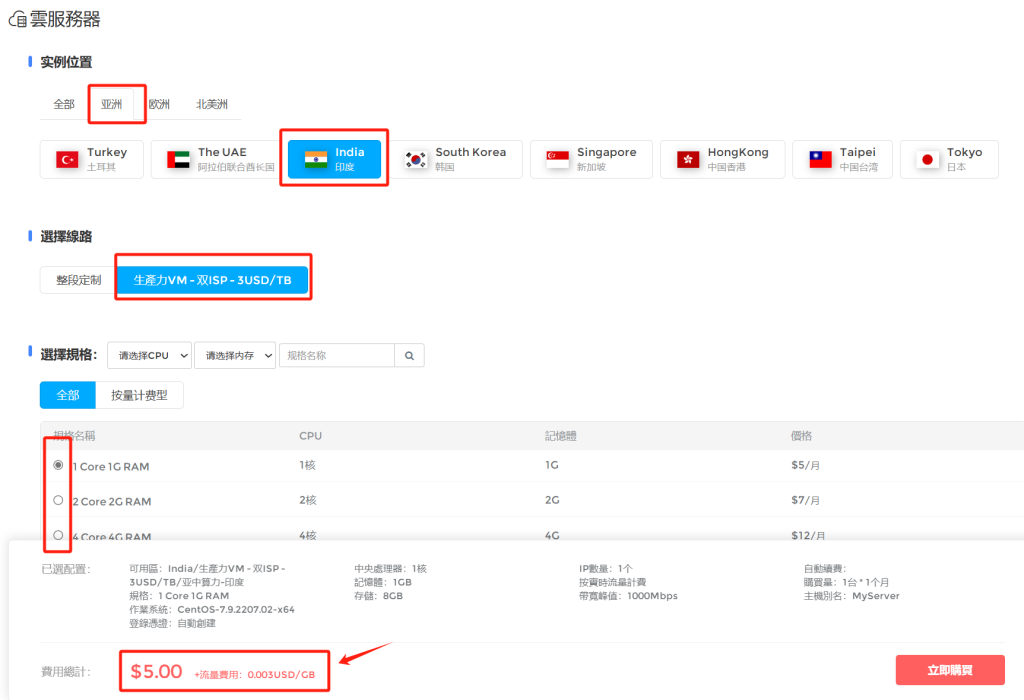
Task: Click the Singapore flag icon
Action: [557, 159]
